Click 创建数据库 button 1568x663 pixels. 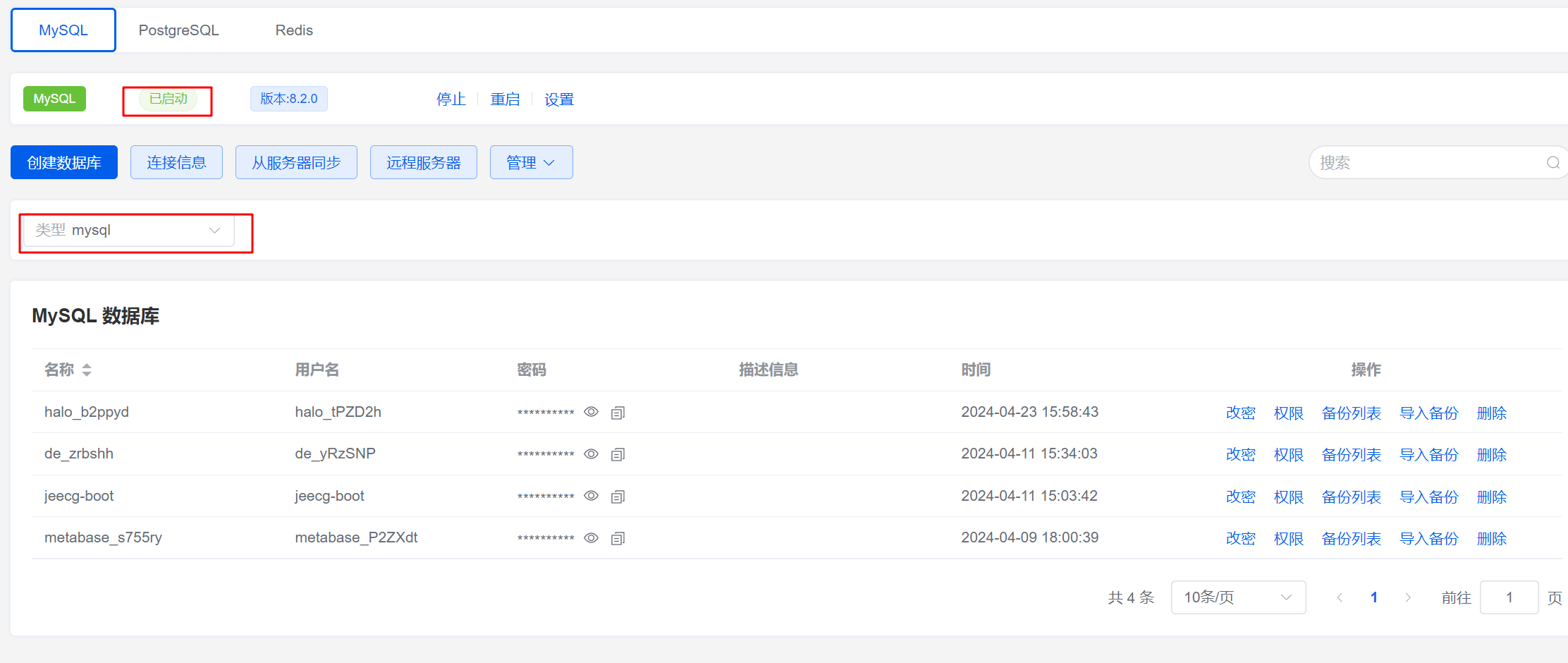(x=64, y=162)
